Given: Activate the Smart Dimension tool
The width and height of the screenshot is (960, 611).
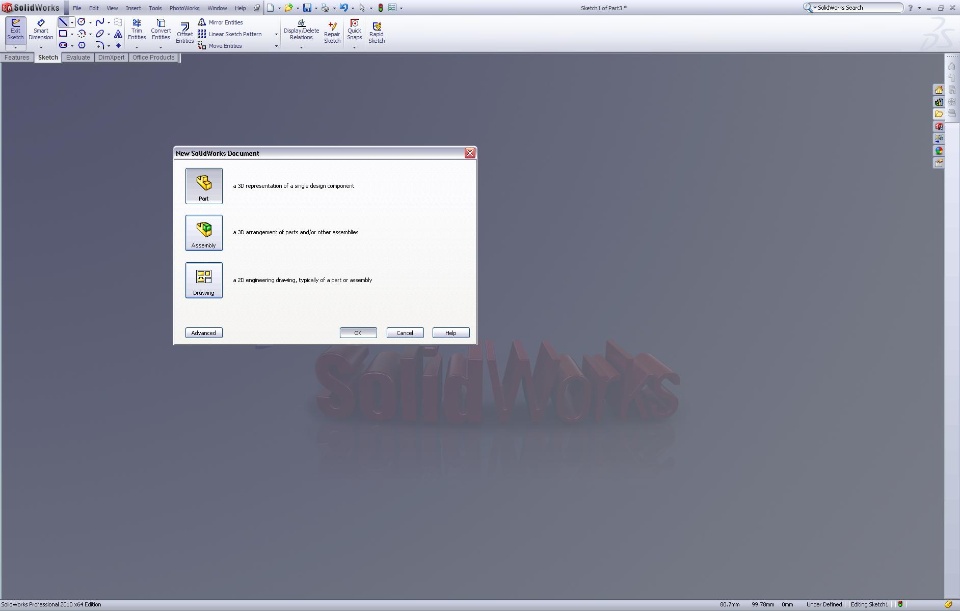Looking at the screenshot, I should point(41,29).
